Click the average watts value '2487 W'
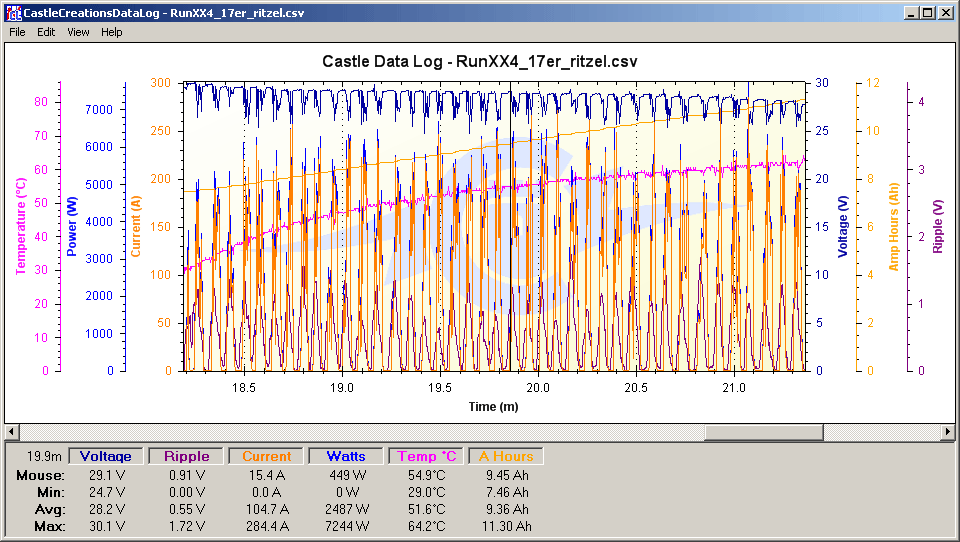 347,510
